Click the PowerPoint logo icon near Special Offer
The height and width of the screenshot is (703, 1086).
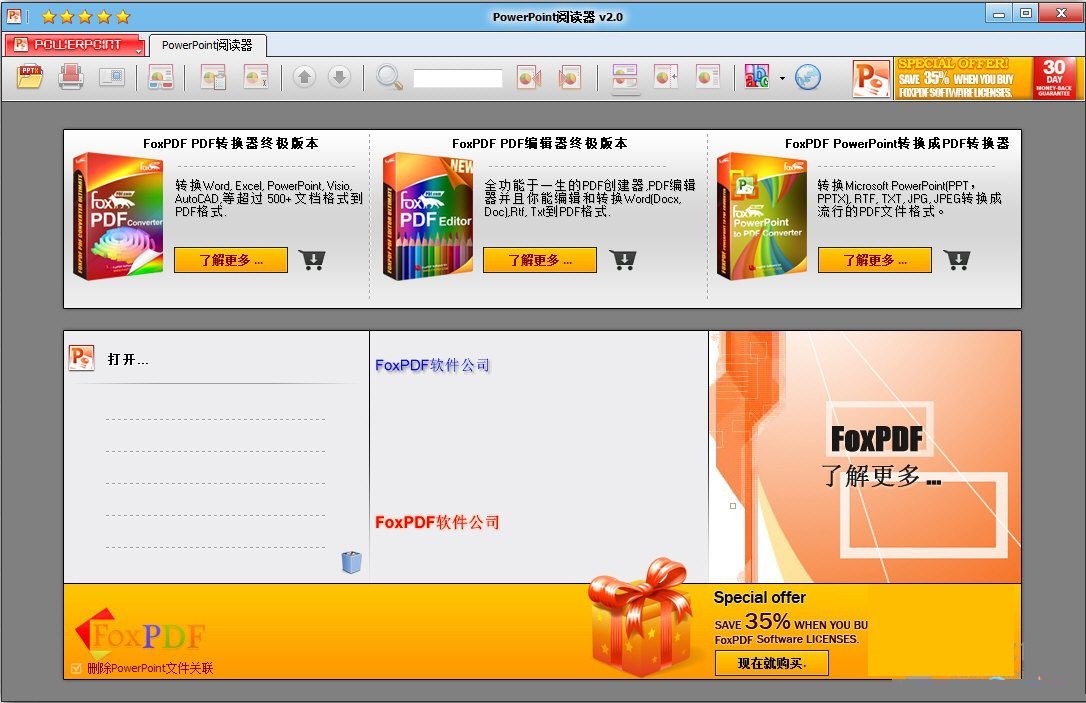(871, 79)
